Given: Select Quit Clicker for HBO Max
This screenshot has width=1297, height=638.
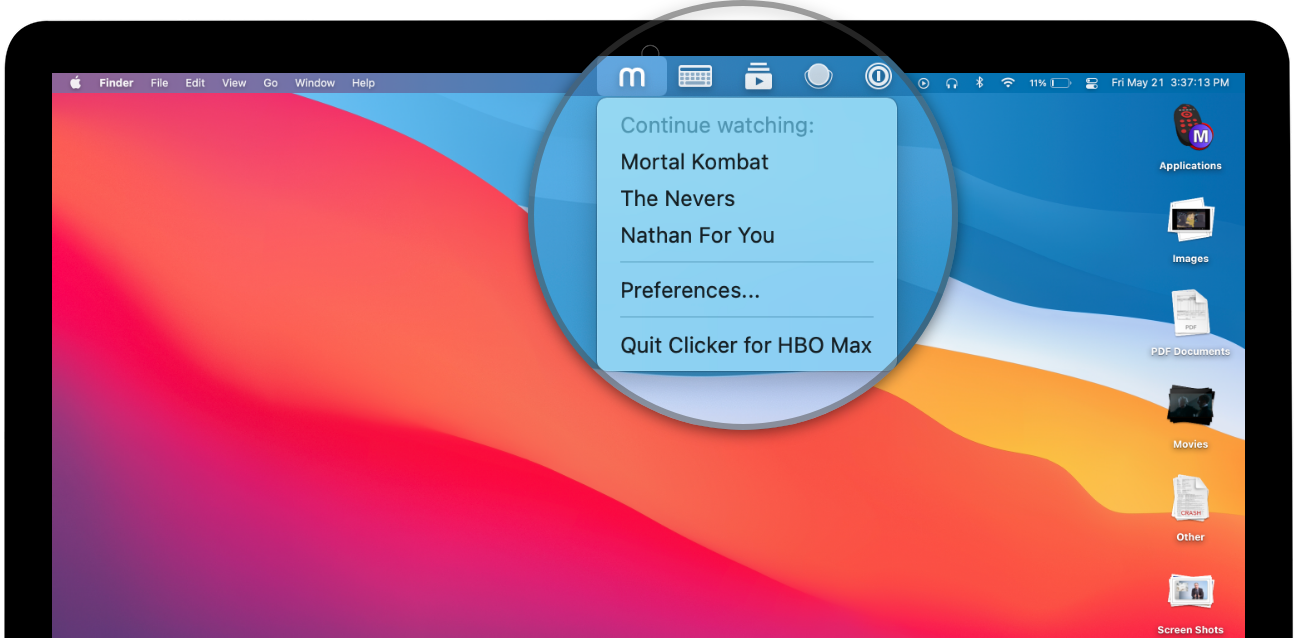Looking at the screenshot, I should (746, 346).
